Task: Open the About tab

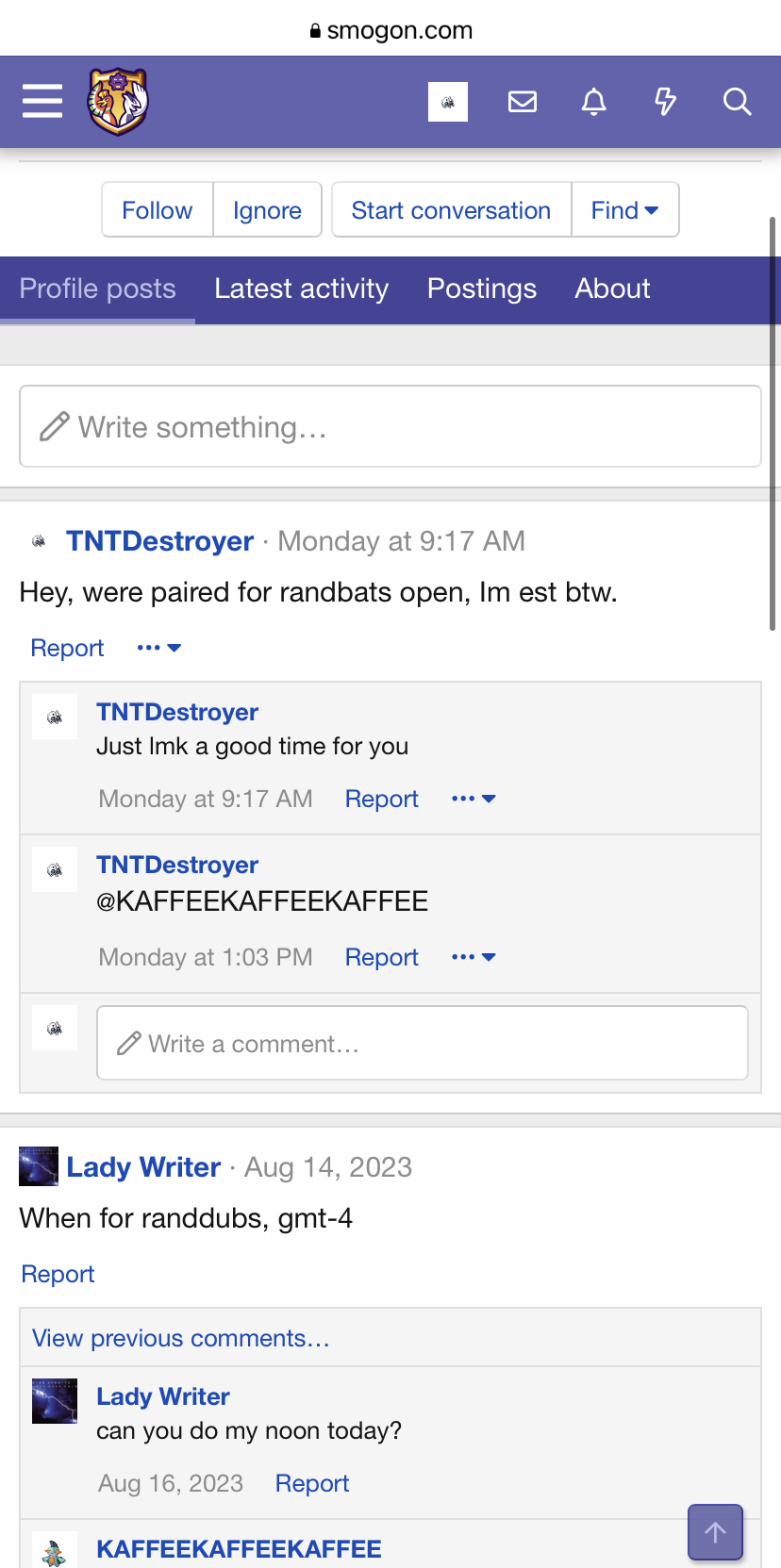Action: tap(612, 289)
